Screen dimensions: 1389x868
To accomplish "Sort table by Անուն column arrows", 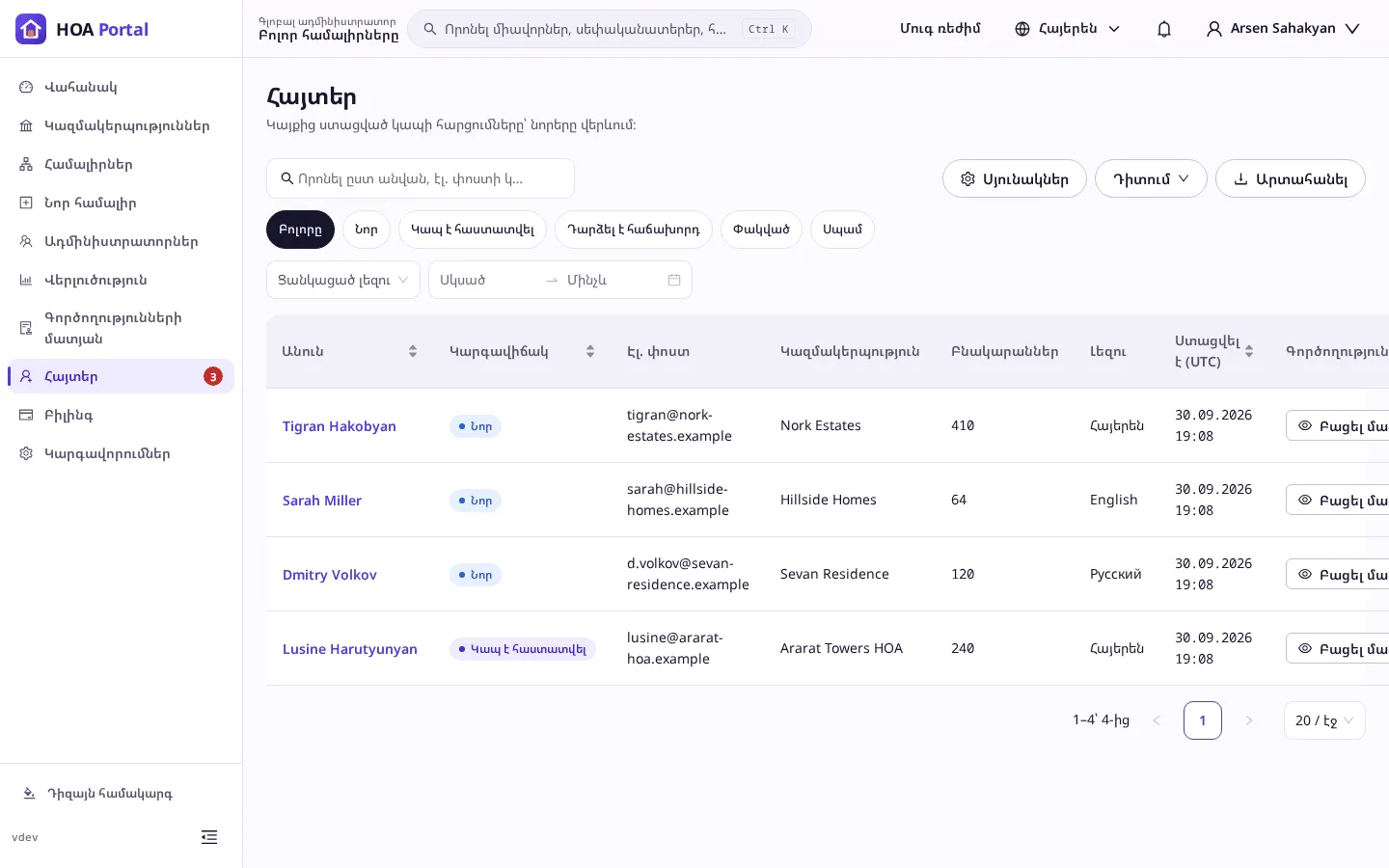I will tap(413, 351).
